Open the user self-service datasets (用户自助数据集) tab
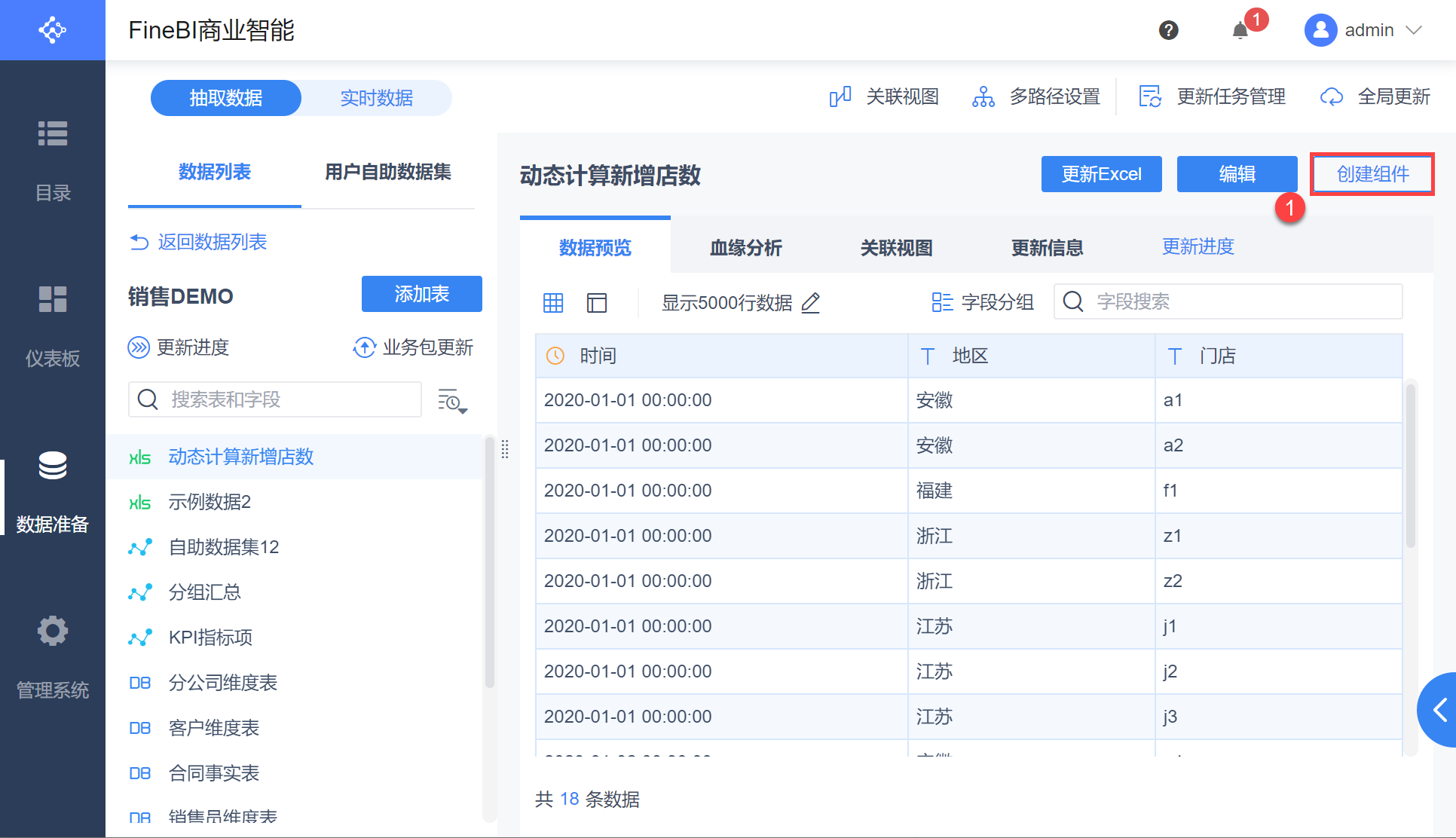This screenshot has height=838, width=1456. (387, 172)
